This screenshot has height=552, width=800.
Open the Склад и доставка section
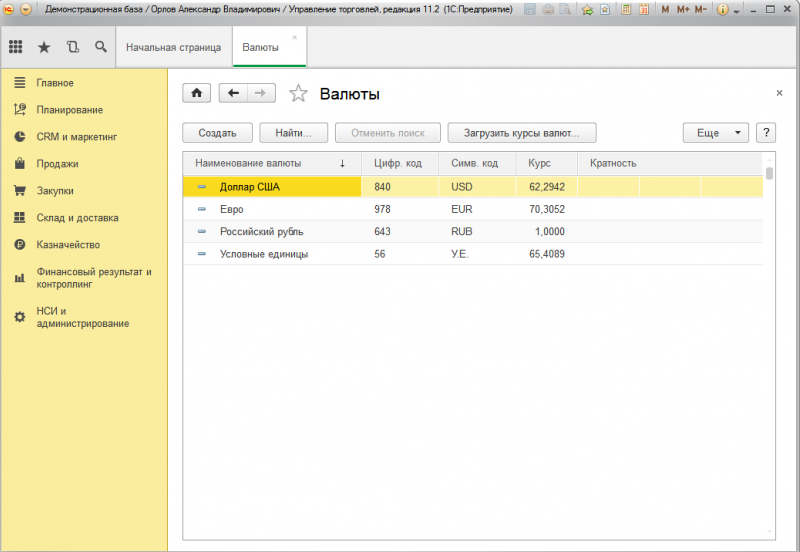click(77, 218)
